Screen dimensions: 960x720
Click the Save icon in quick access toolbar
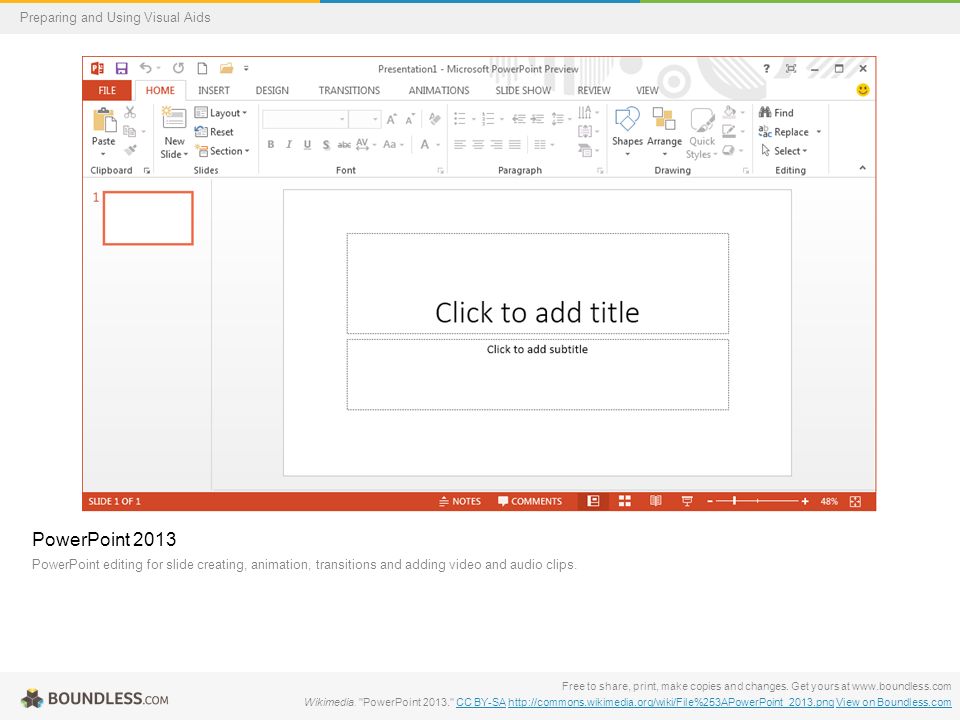121,69
